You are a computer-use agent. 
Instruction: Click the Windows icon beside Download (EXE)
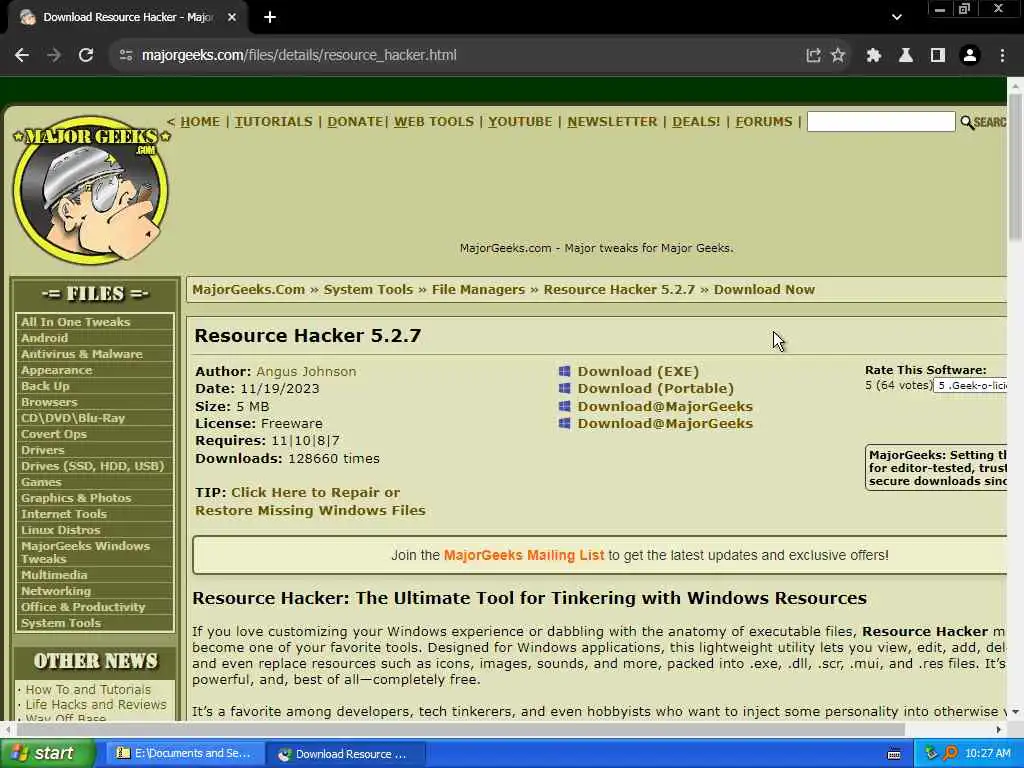click(564, 372)
